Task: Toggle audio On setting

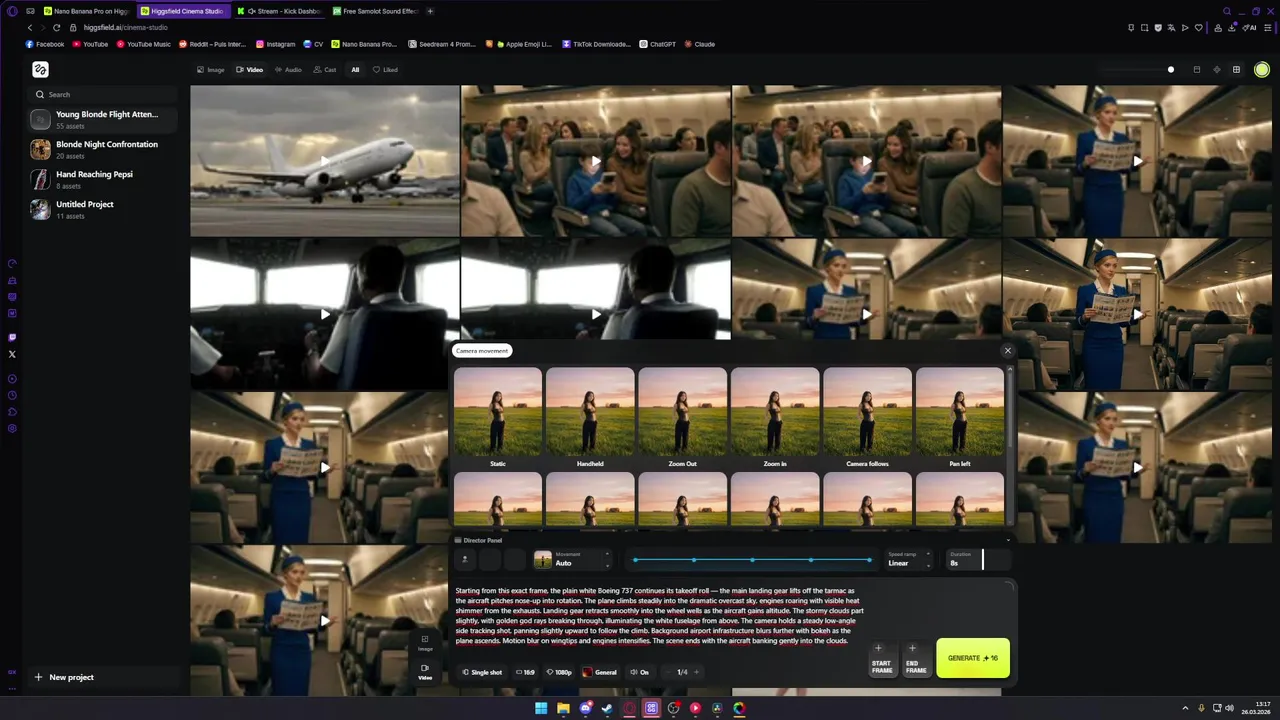Action: 639,672
